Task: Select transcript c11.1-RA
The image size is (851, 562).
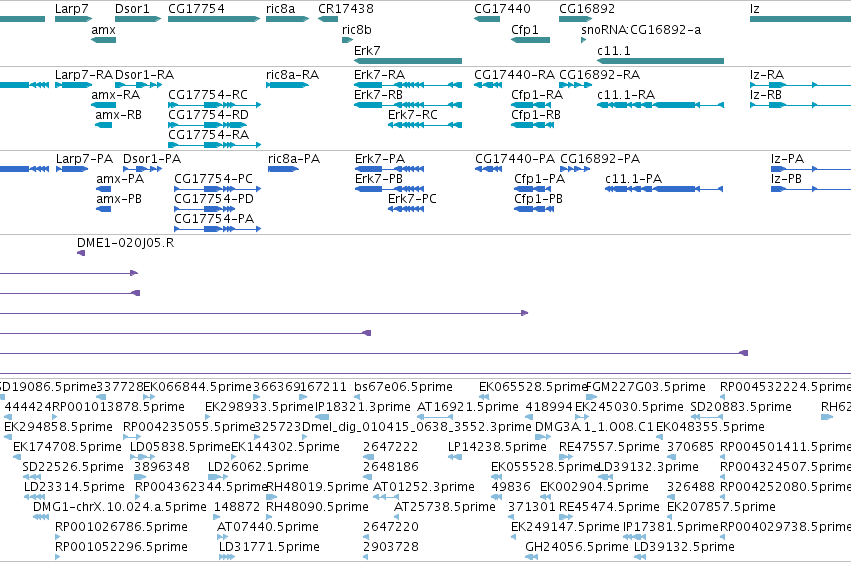Action: [660, 105]
